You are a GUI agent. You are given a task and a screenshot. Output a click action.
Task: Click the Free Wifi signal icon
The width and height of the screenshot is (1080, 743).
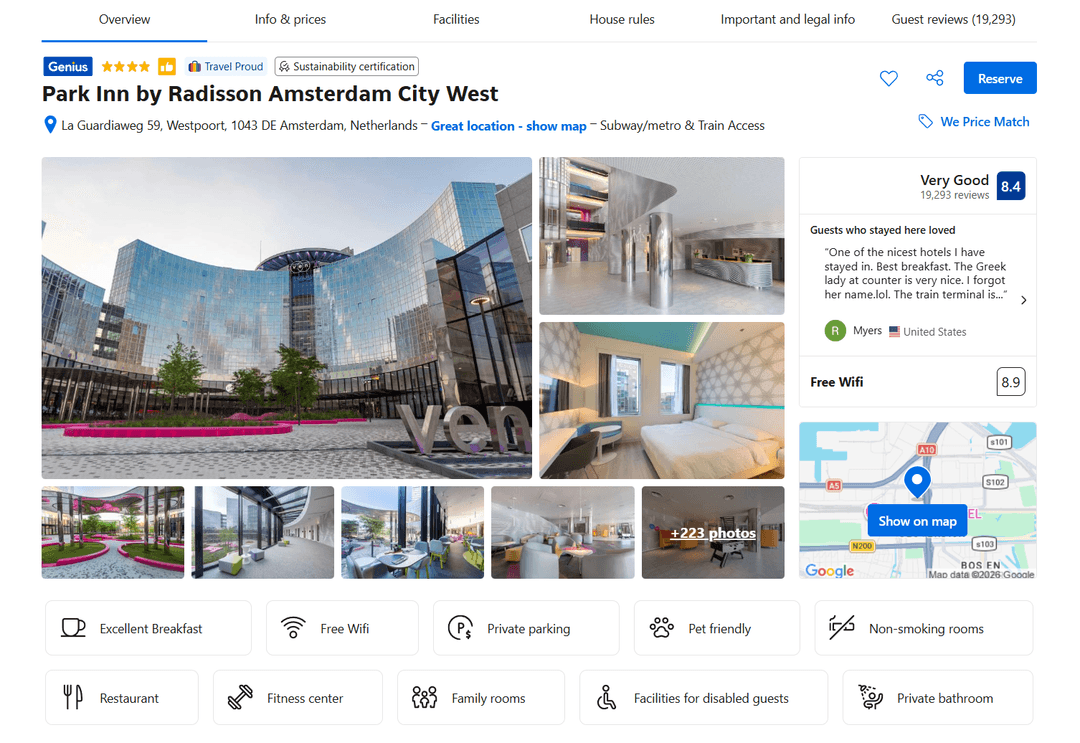click(x=293, y=627)
